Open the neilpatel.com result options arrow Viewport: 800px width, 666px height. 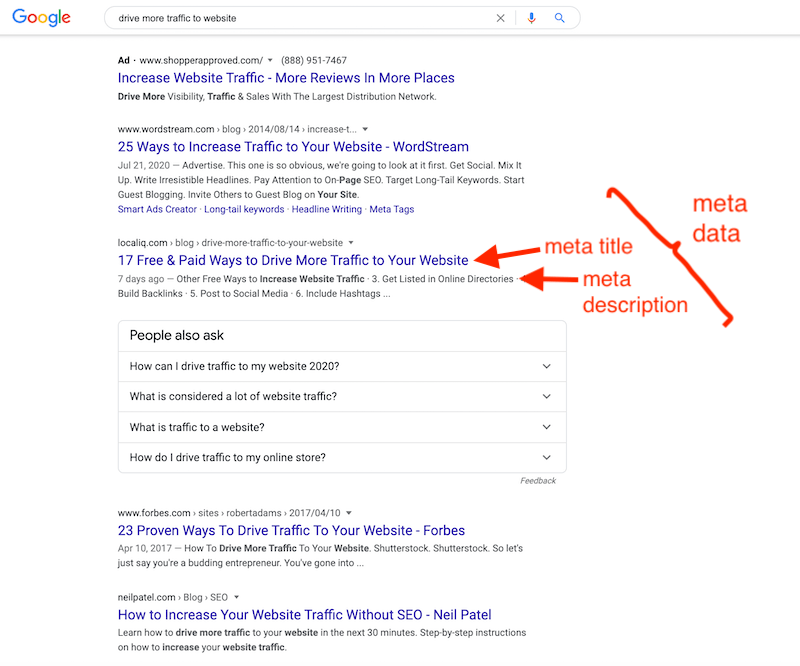pos(236,597)
